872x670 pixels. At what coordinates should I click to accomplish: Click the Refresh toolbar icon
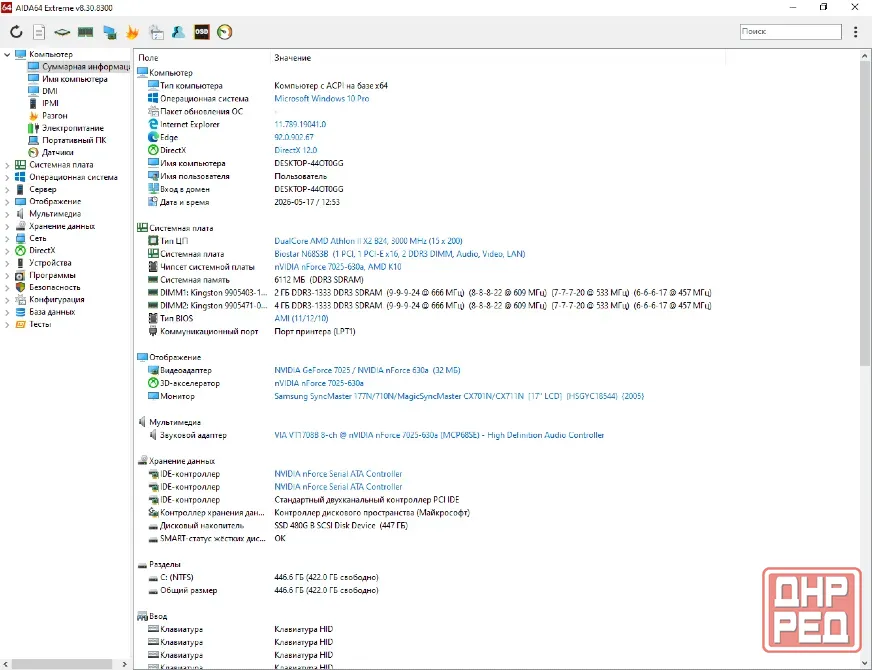[16, 32]
